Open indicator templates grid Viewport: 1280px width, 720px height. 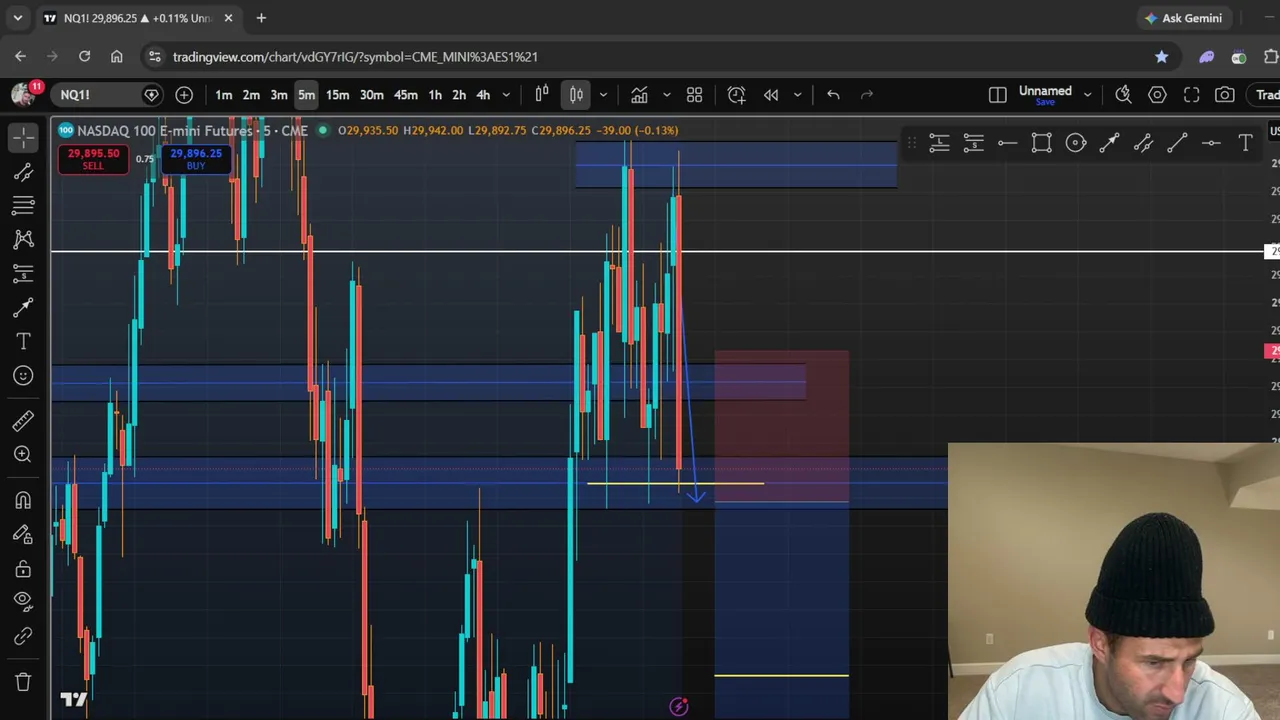(x=694, y=95)
